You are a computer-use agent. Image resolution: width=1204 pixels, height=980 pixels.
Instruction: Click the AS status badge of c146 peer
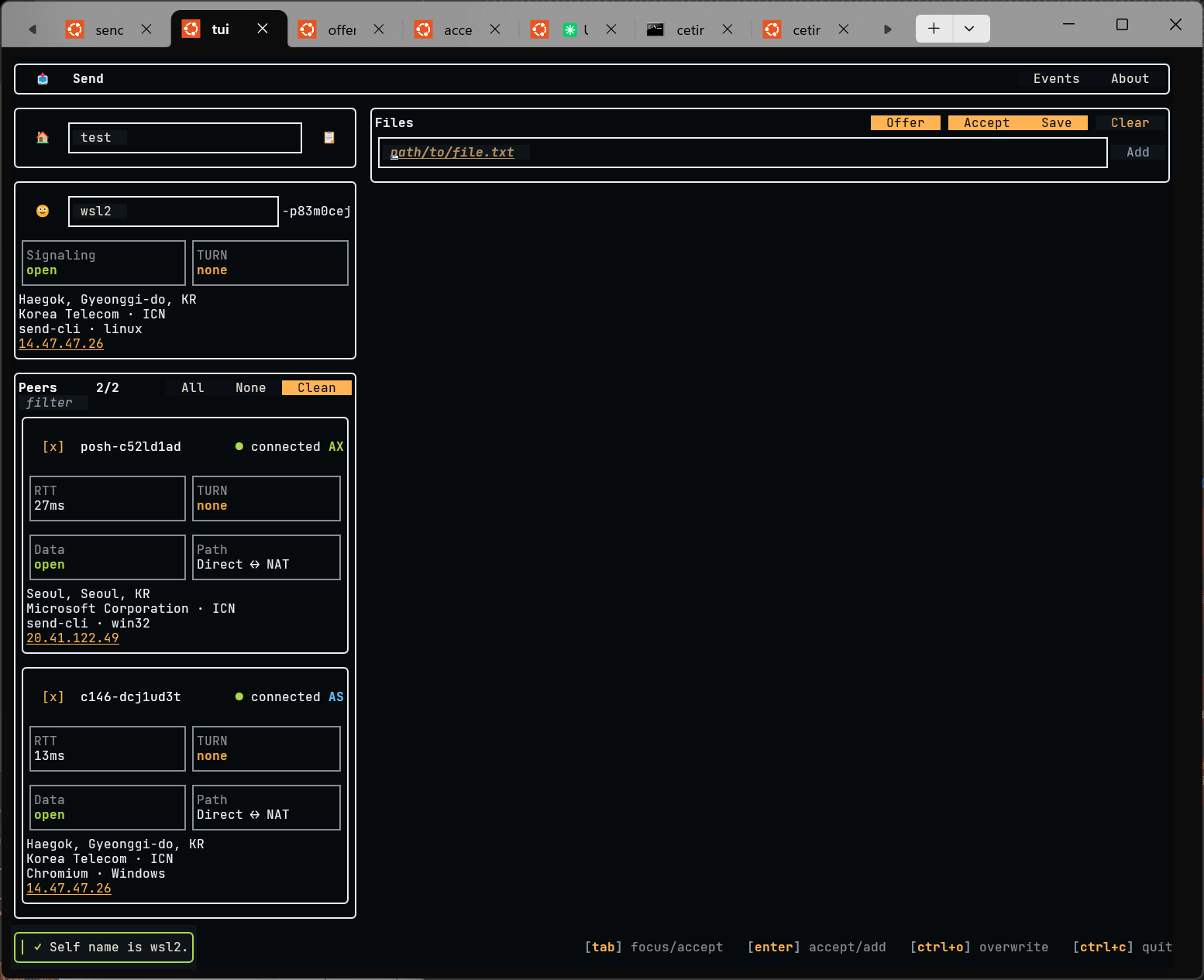335,697
